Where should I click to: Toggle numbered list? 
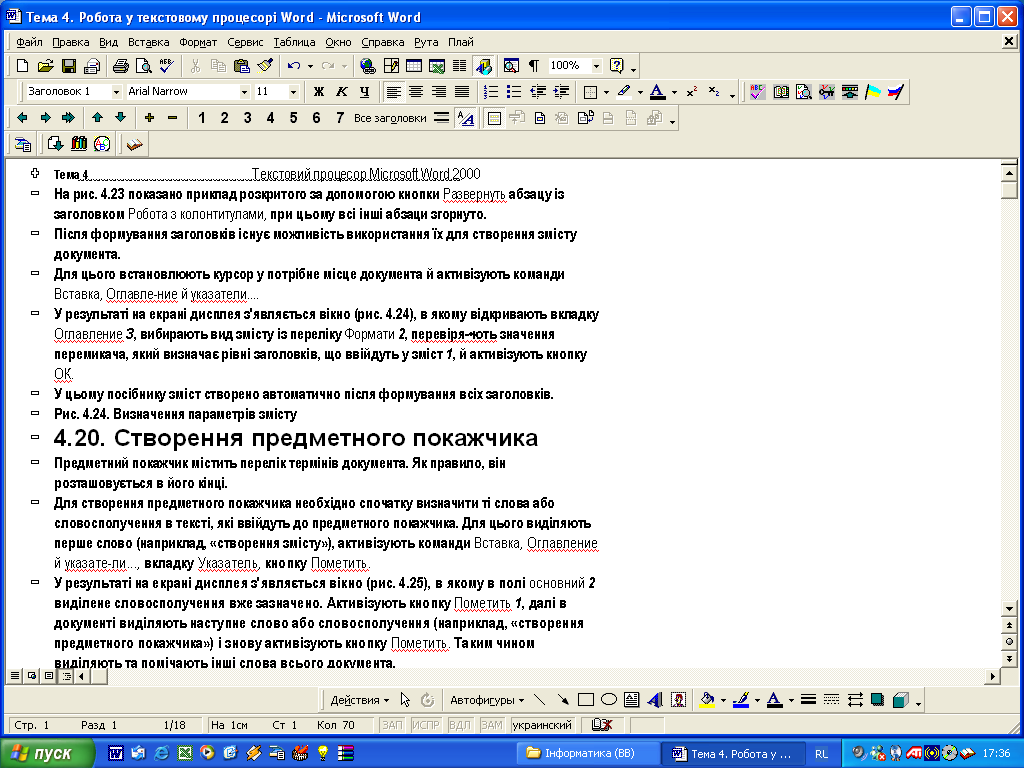coord(491,91)
